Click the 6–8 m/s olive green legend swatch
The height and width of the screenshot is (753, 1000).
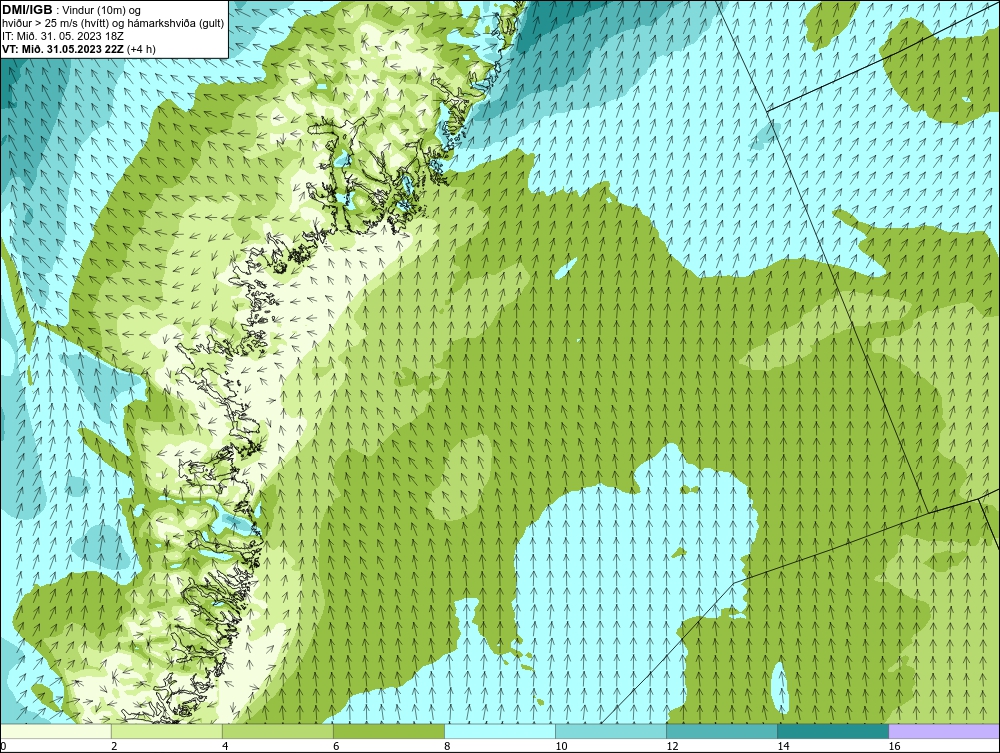pos(388,731)
